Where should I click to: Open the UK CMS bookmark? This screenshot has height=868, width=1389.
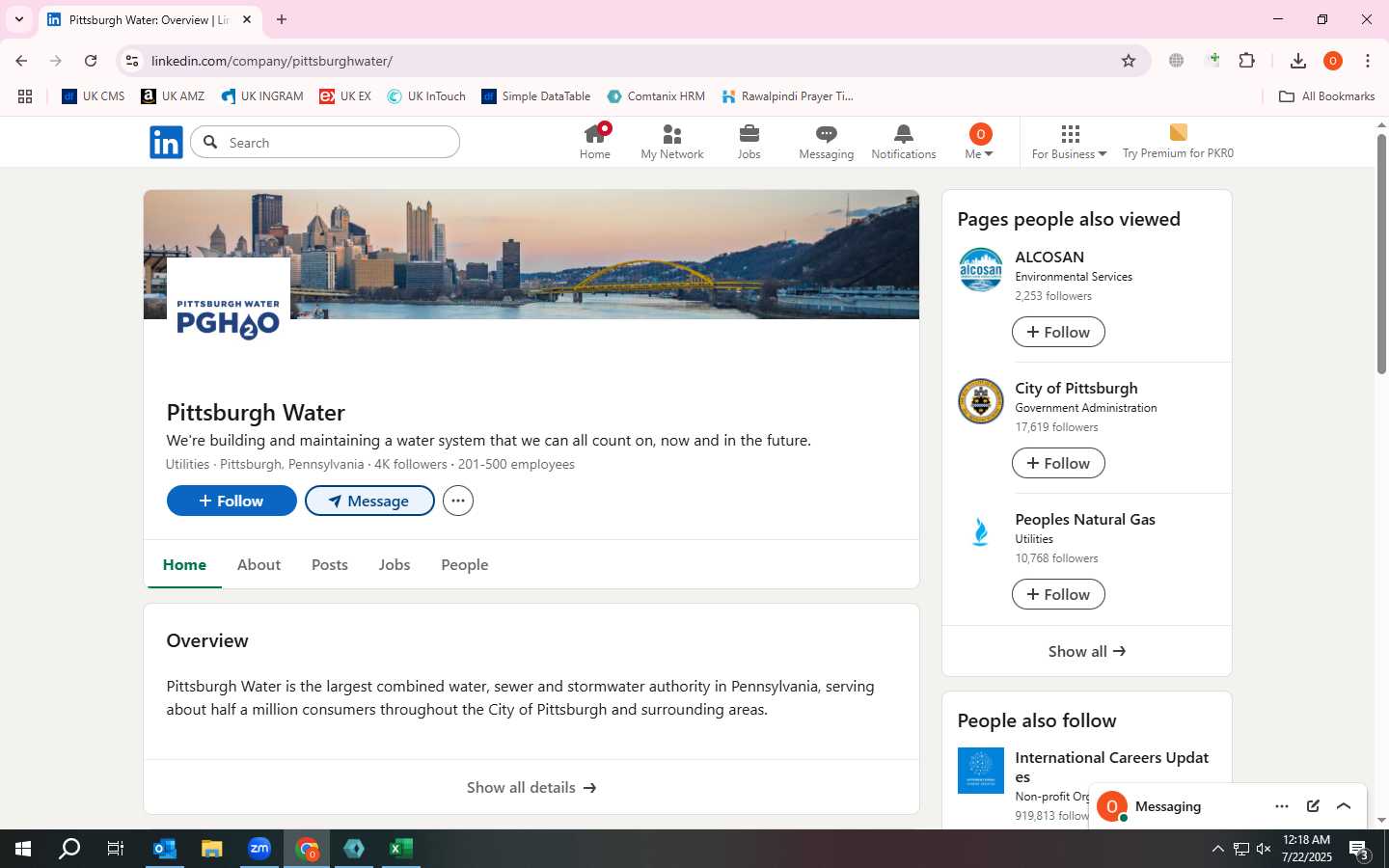(94, 96)
